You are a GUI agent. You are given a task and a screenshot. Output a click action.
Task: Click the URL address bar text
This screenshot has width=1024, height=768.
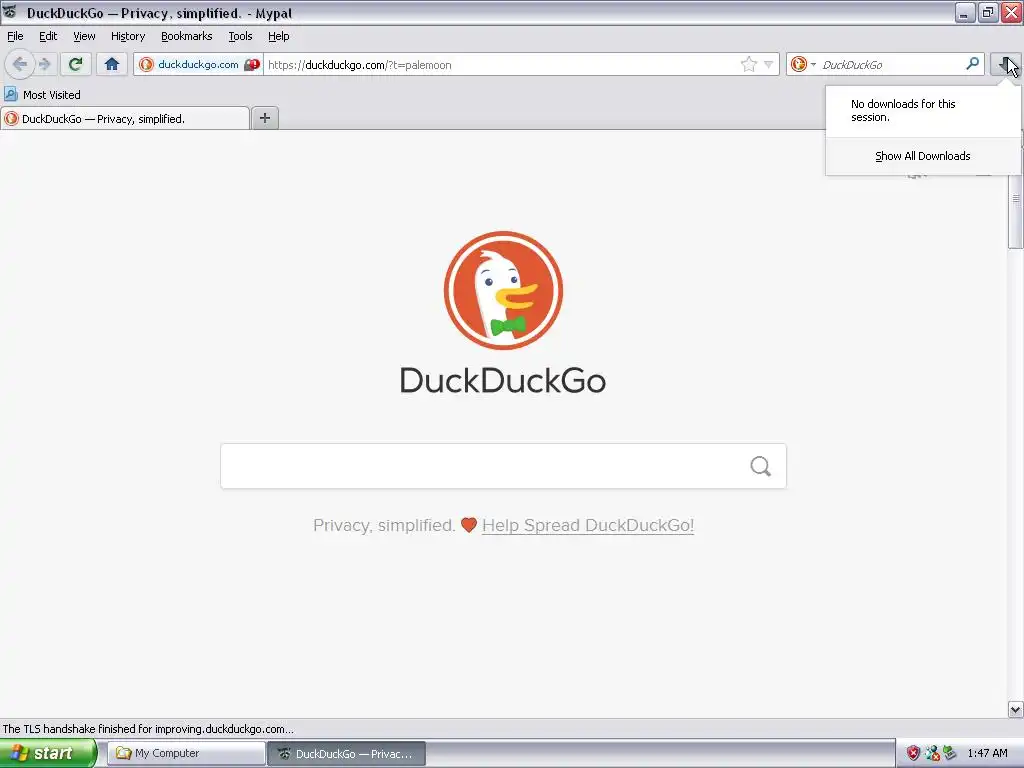click(360, 65)
